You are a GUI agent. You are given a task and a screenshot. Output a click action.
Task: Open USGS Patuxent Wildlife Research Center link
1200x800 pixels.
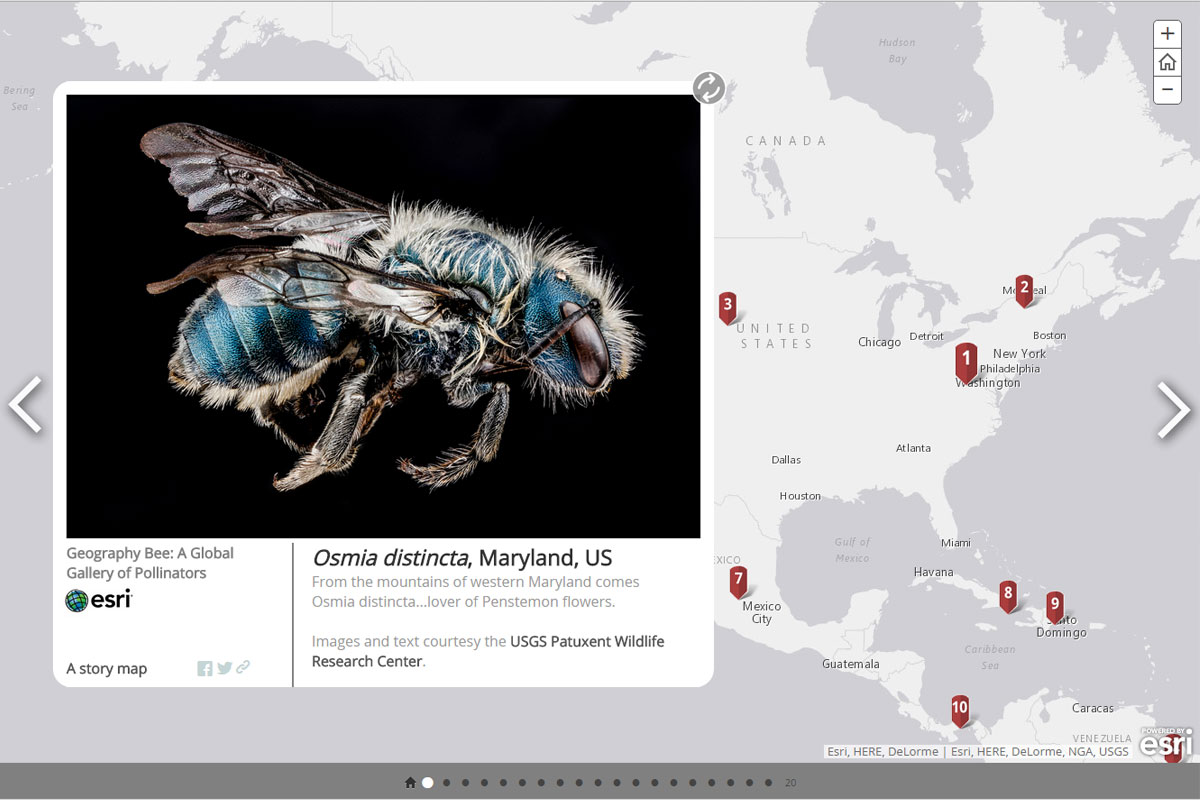click(x=586, y=642)
